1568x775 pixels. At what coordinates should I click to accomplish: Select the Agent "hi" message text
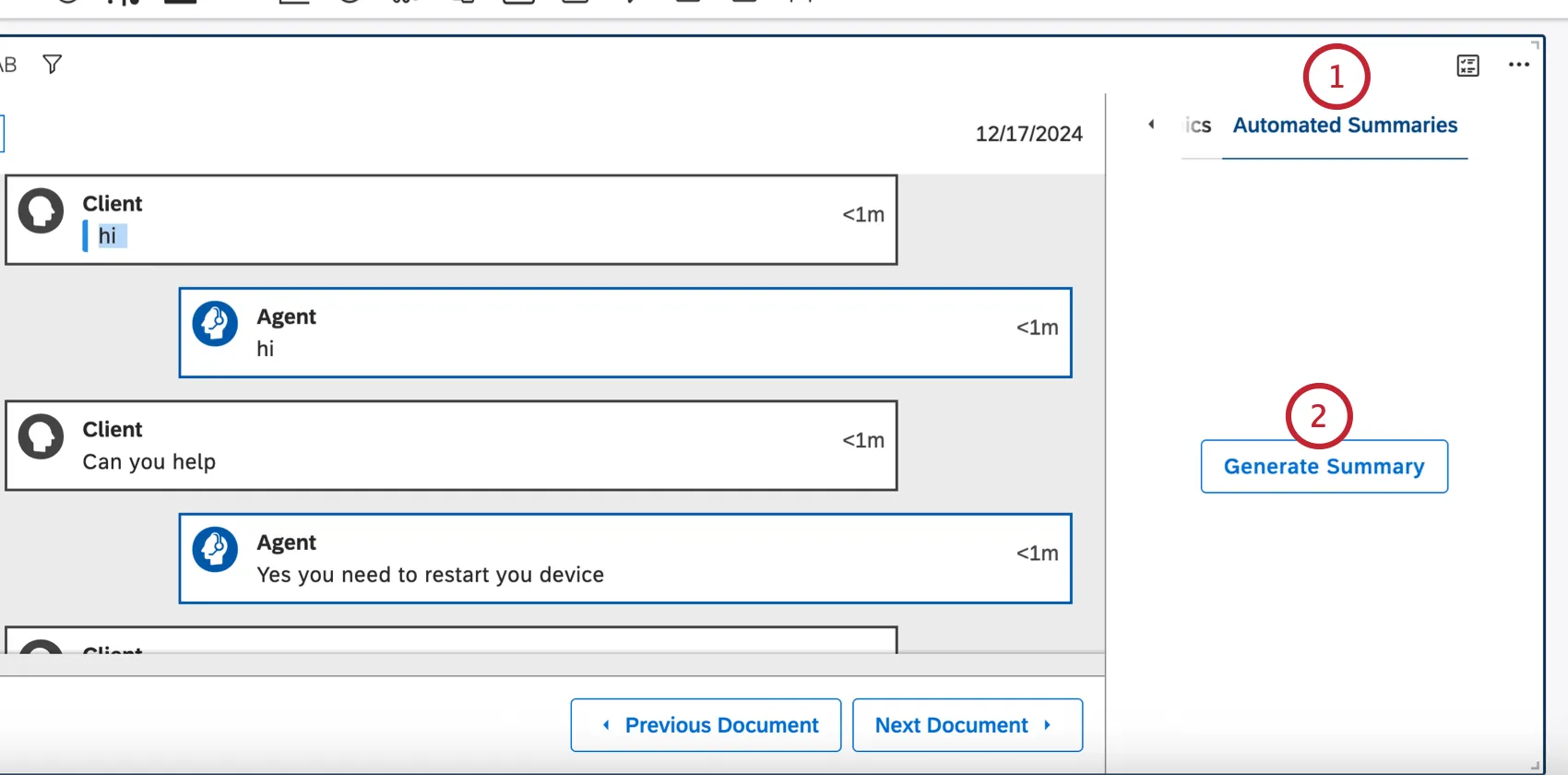(x=266, y=349)
